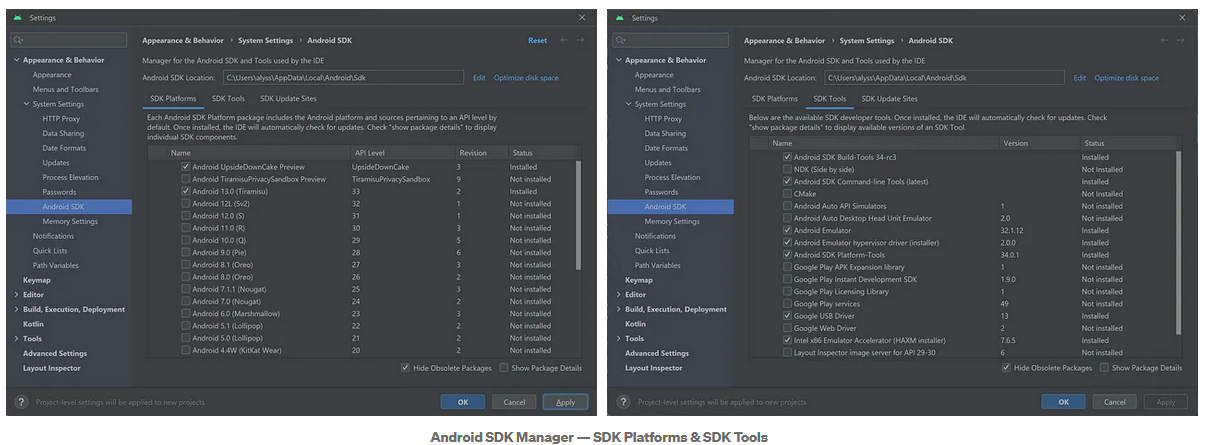
Task: Check the Android 12.0 (S) platform checkbox
Action: (186, 216)
